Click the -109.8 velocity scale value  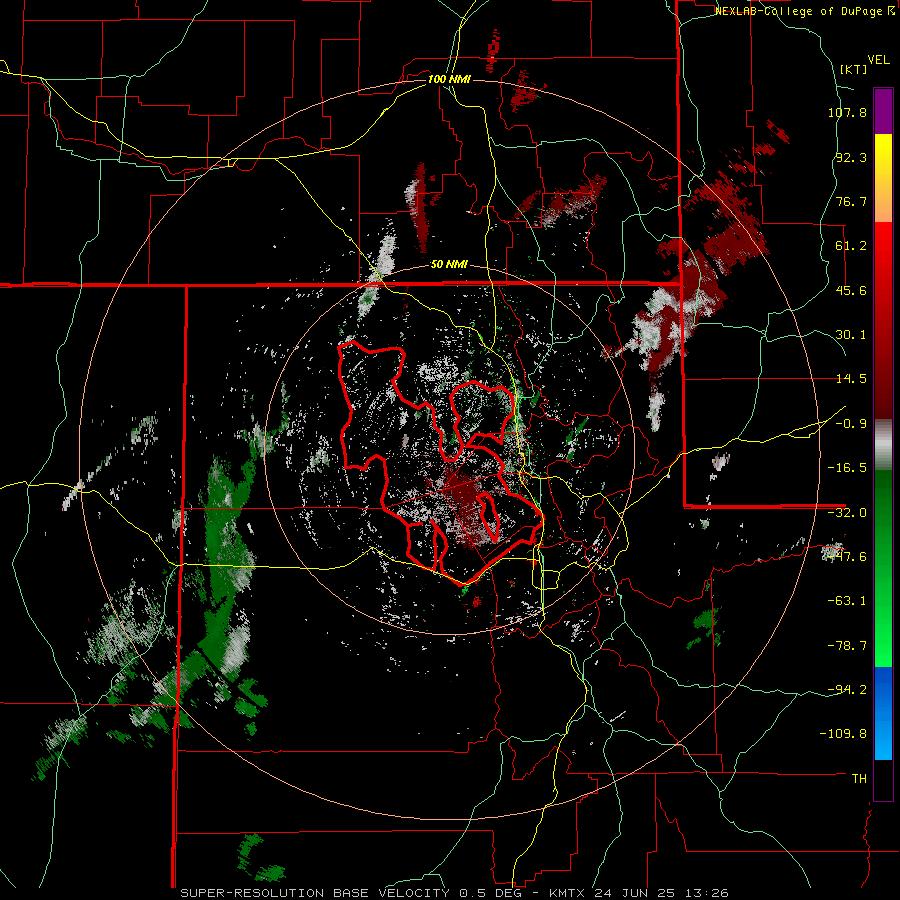pos(843,734)
